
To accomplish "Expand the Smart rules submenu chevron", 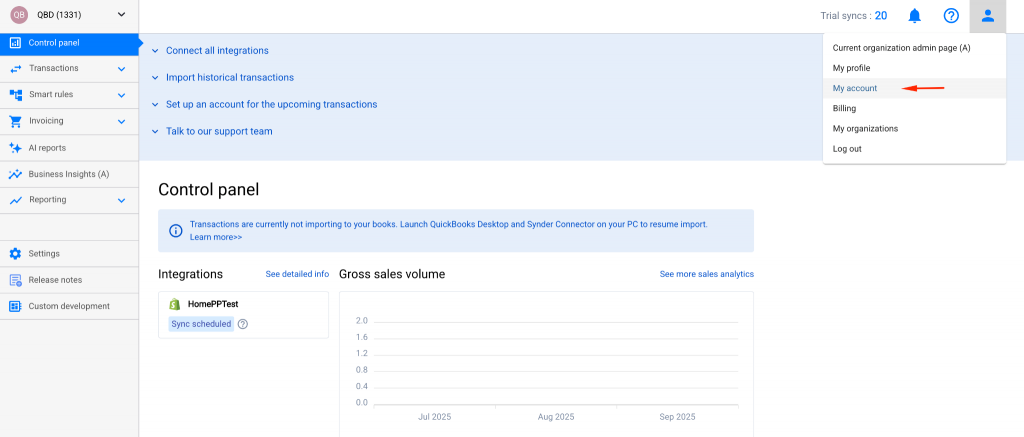I will 121,95.
